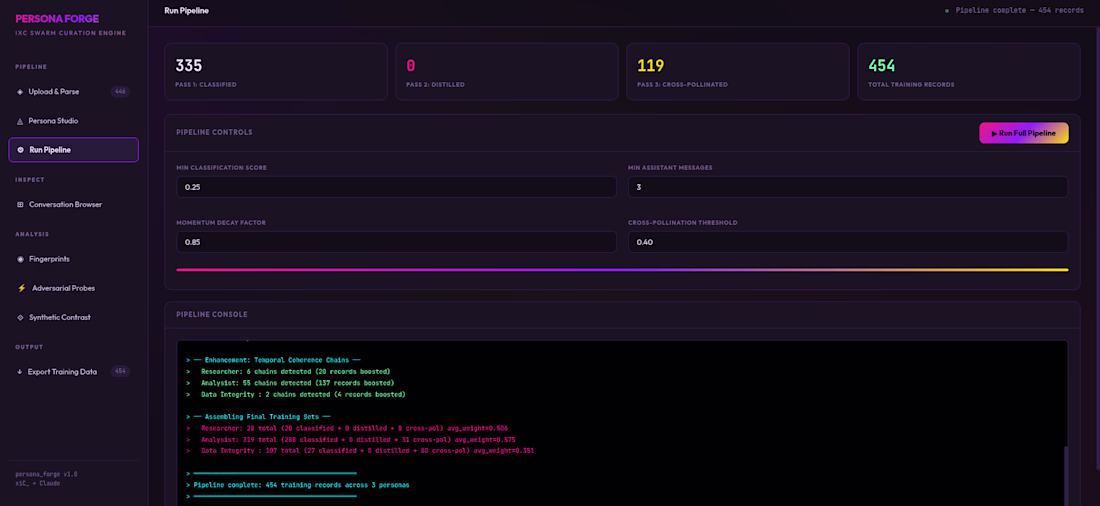Click the 454 badge on Export Training Data
The width and height of the screenshot is (1100, 506).
coord(120,372)
